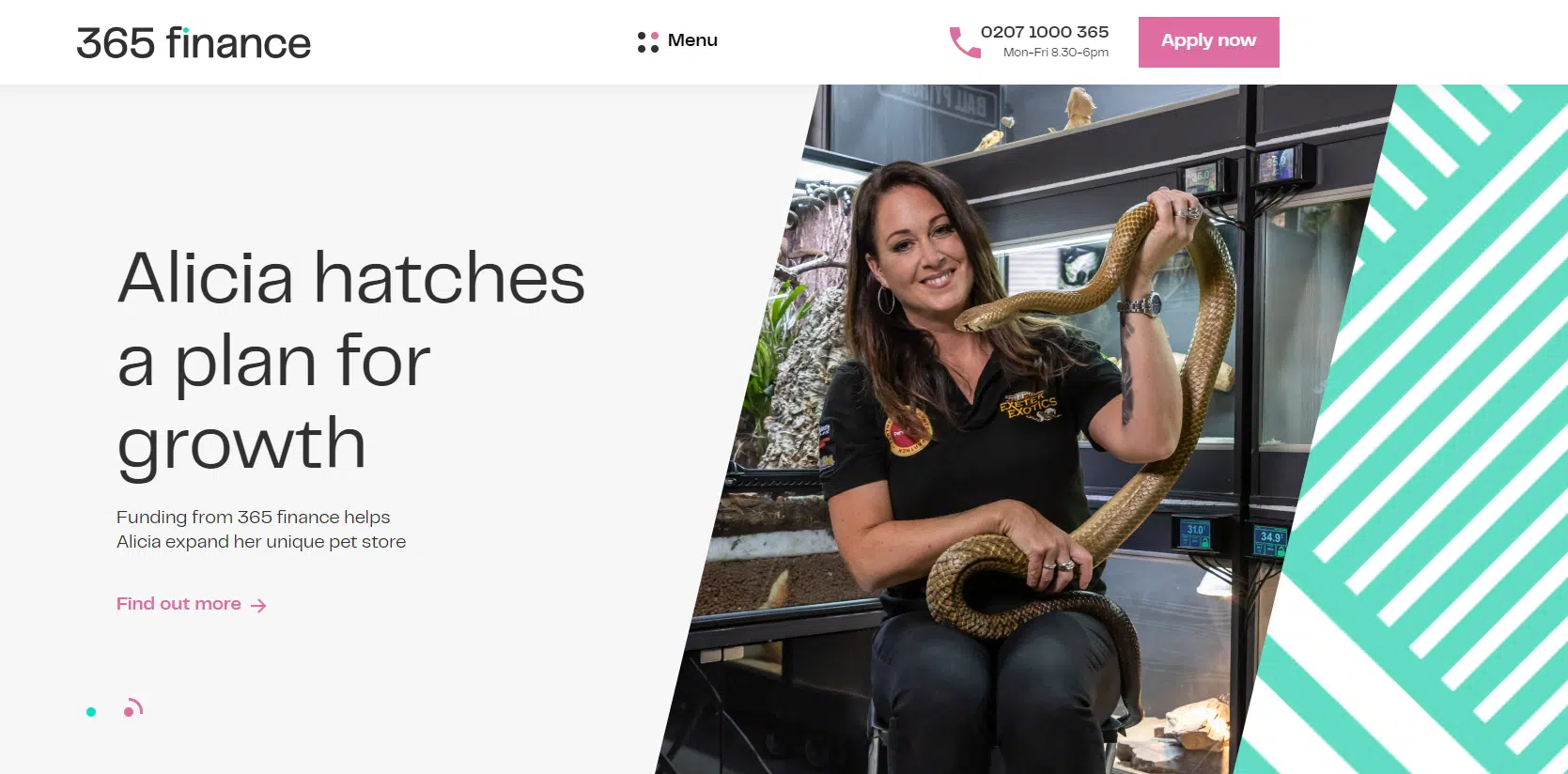Call the number 0207 1000 365
Viewport: 1568px width, 774px height.
1045,32
